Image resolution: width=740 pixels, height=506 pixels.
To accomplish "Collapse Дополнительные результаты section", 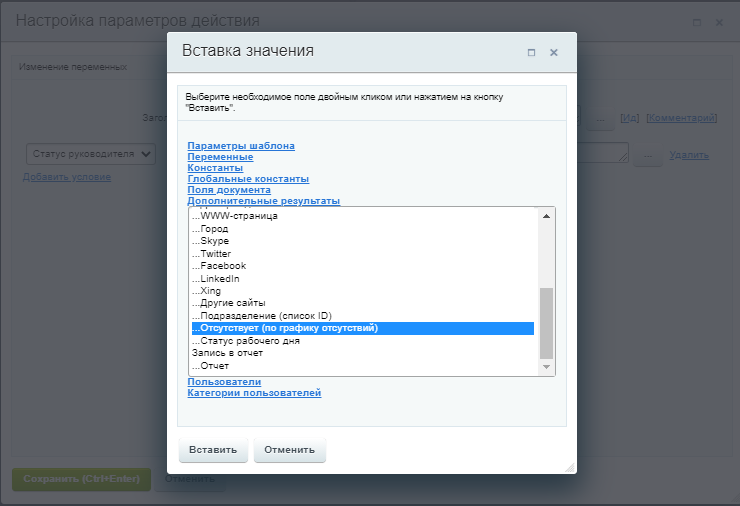I will tap(264, 201).
